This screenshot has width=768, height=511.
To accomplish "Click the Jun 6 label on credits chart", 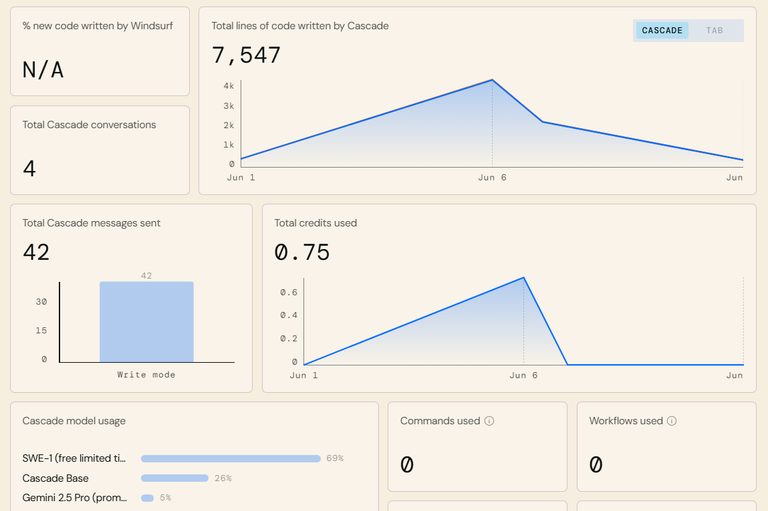I will tap(524, 375).
